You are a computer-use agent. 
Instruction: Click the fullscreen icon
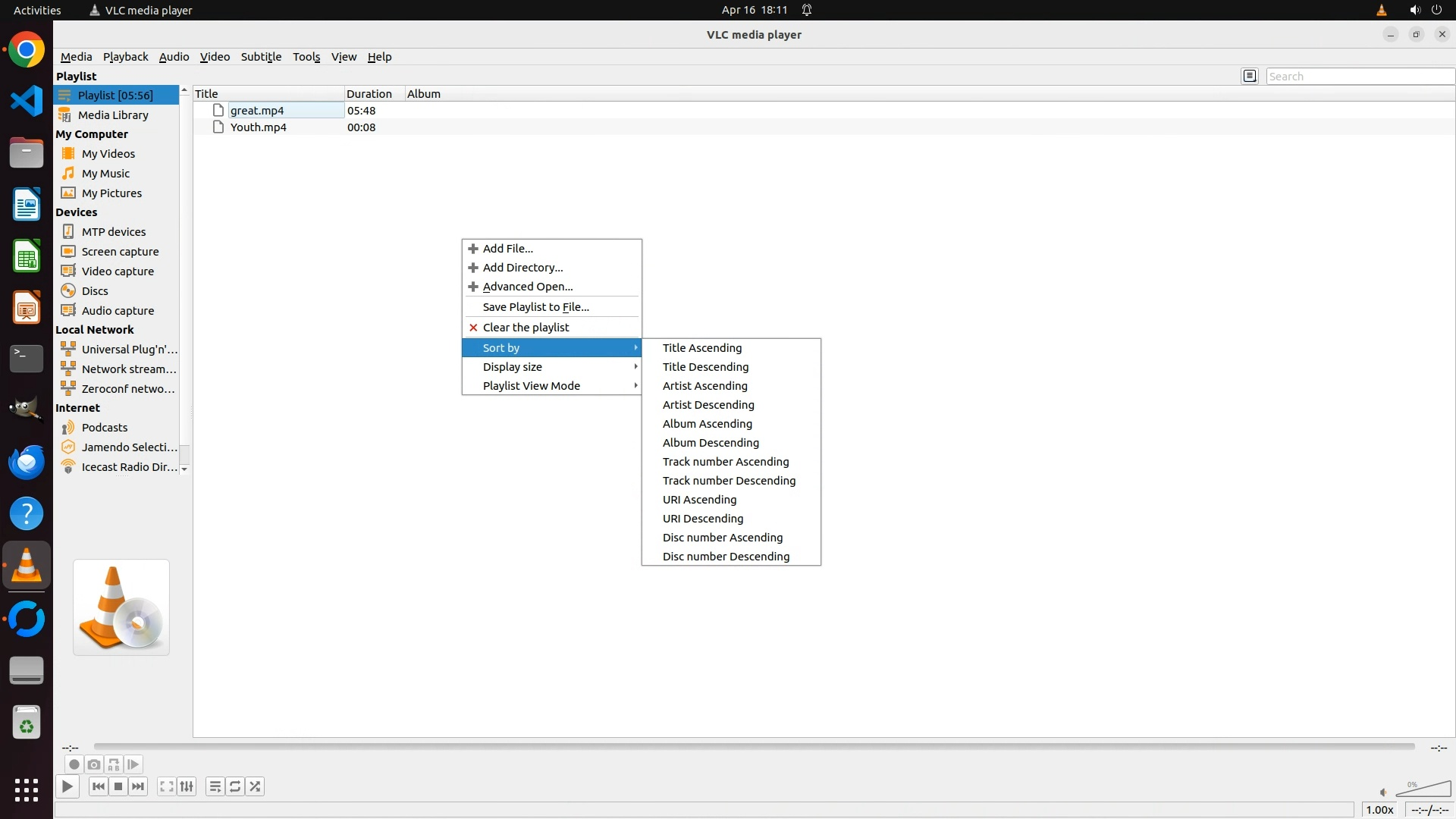coord(167,786)
